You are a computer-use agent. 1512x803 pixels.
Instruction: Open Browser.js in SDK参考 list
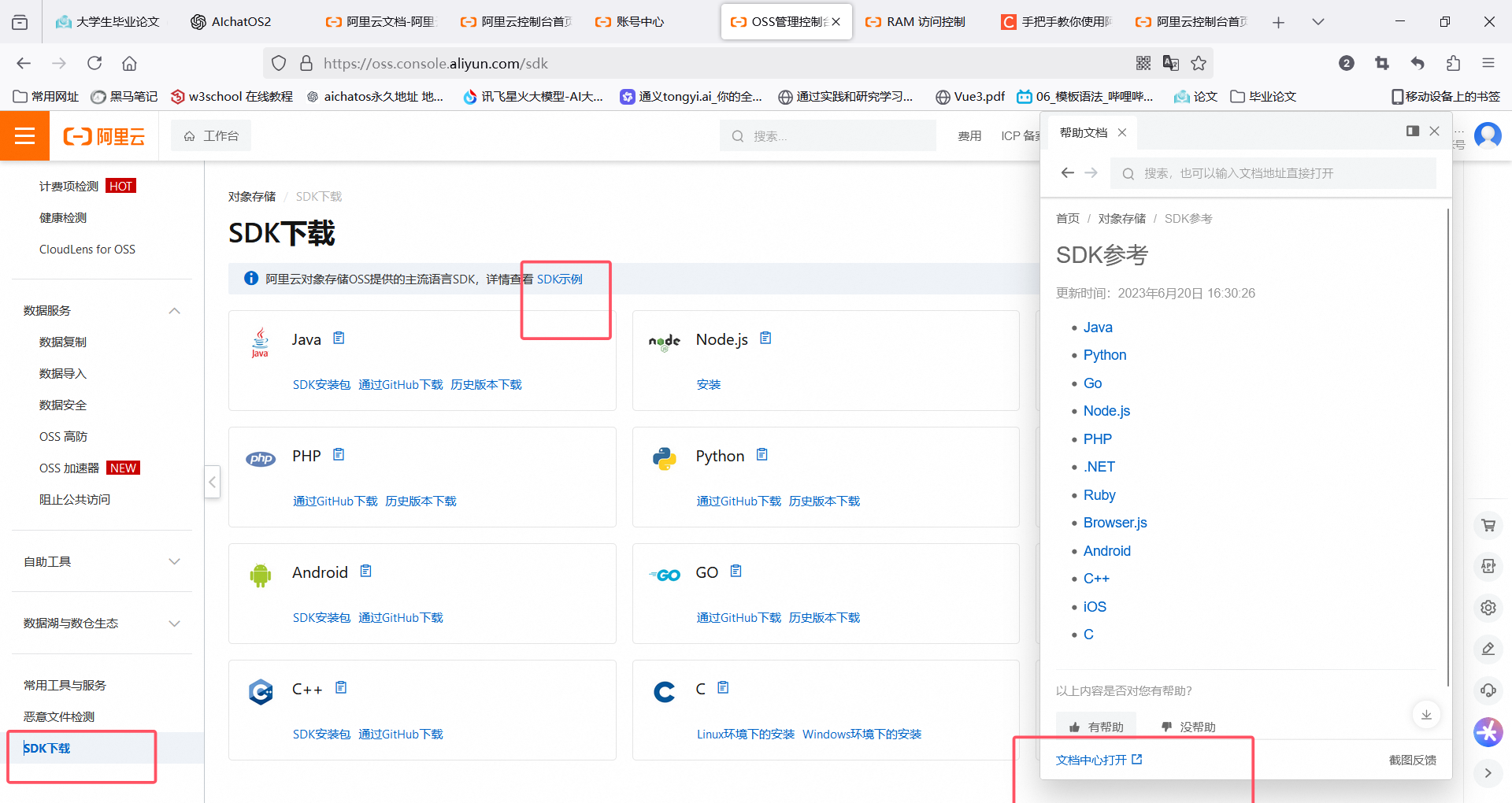coord(1115,523)
